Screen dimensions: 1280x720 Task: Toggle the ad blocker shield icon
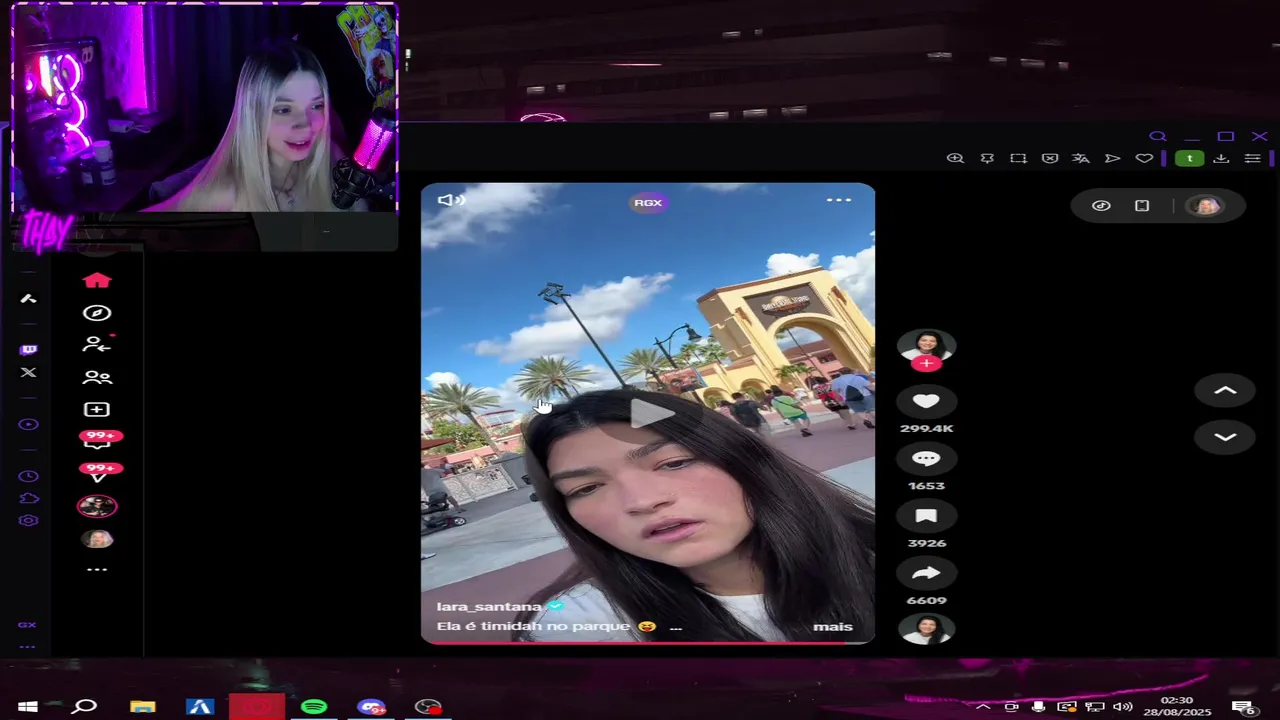[x=1050, y=158]
